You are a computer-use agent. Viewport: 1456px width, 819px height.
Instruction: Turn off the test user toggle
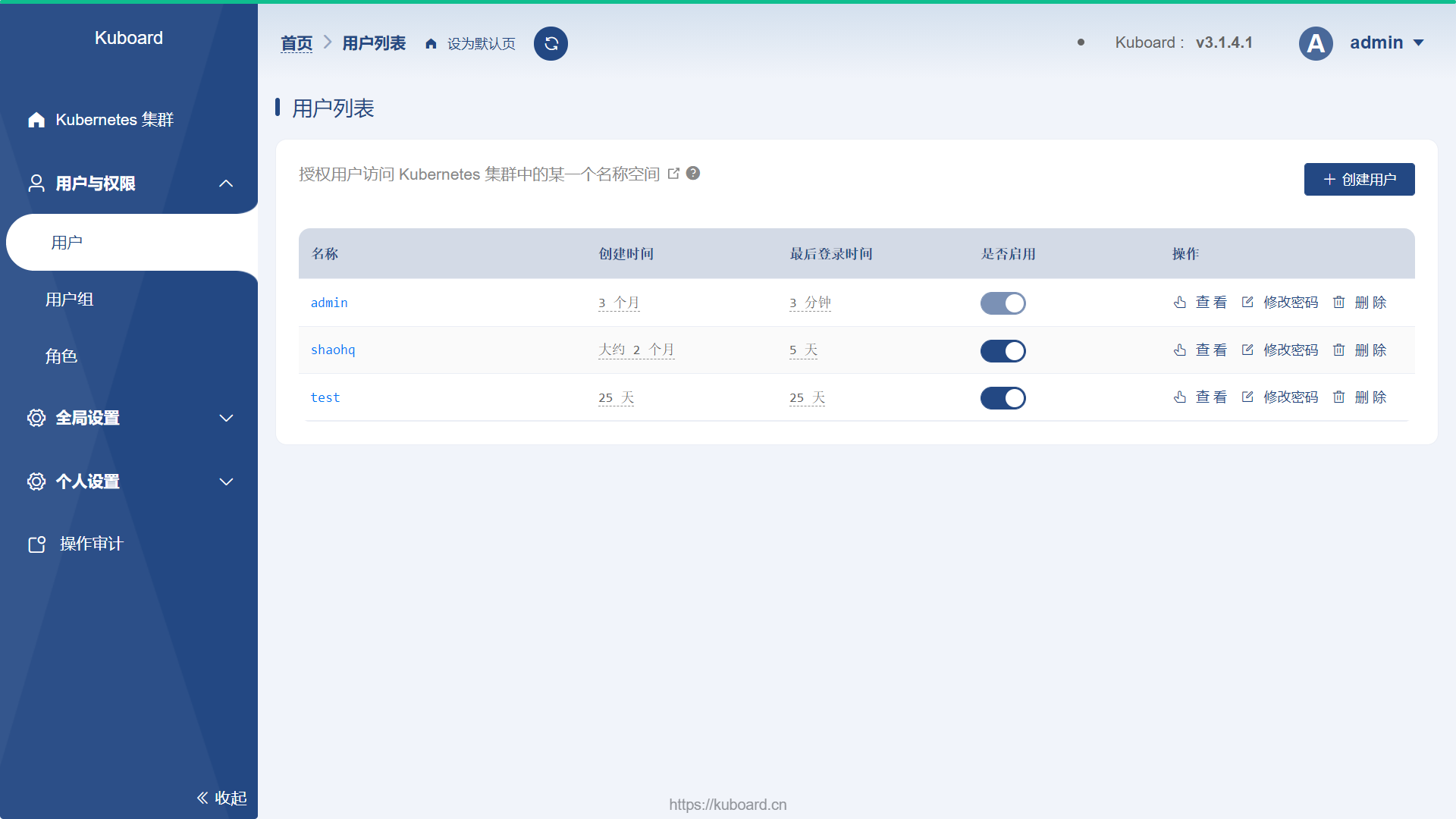pyautogui.click(x=1003, y=397)
